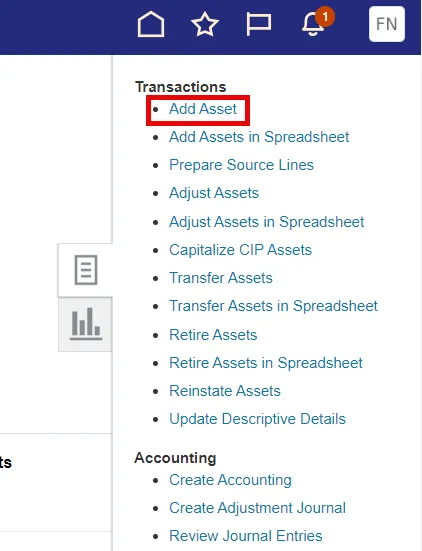Choose the Retire Assets link
The height and width of the screenshot is (551, 422).
pos(213,335)
